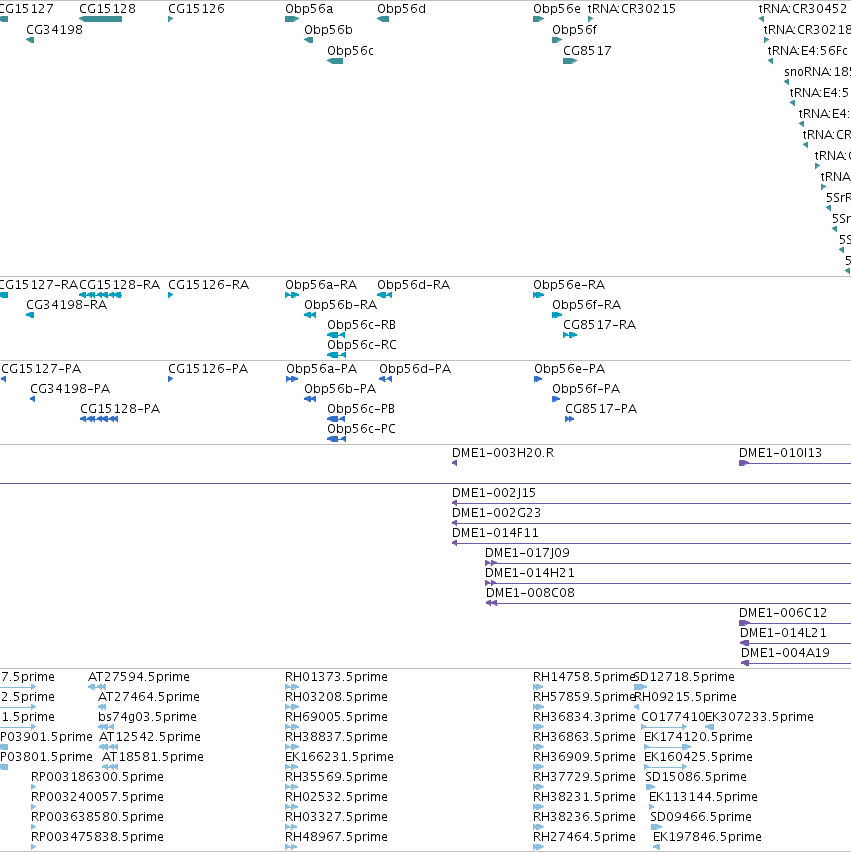Open the CG15126-PA protein label
The image size is (851, 852).
point(208,369)
